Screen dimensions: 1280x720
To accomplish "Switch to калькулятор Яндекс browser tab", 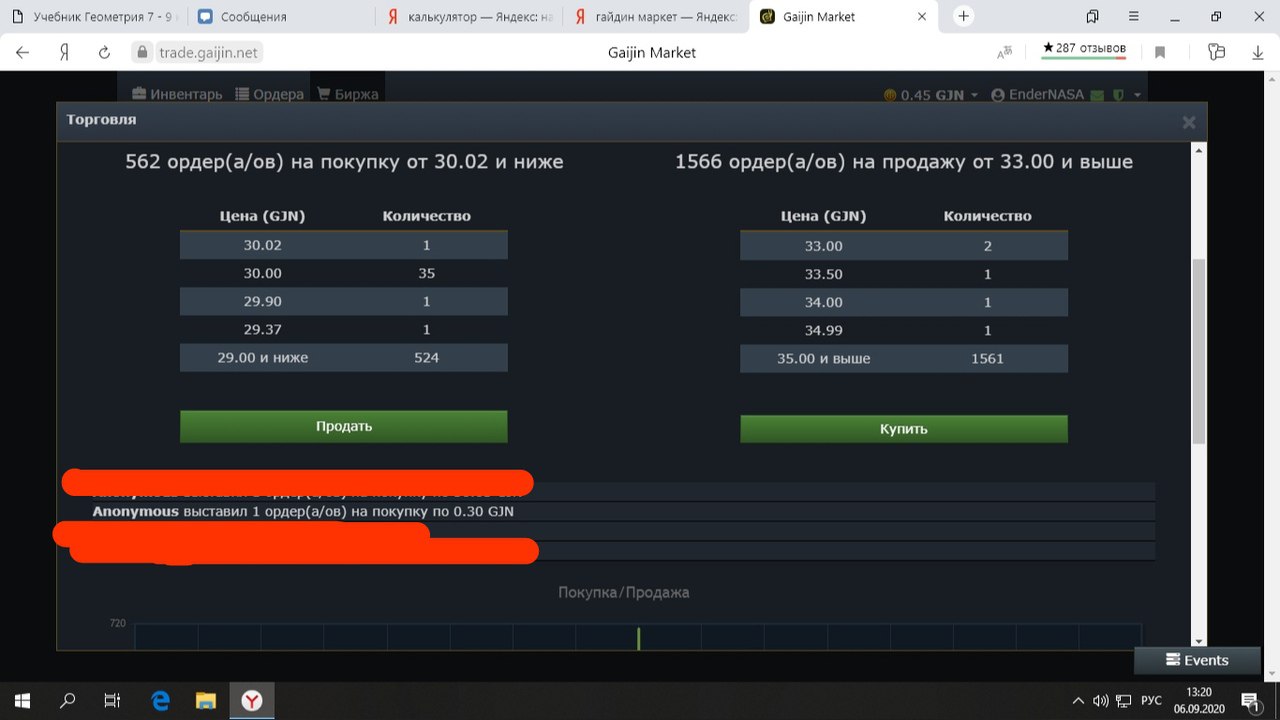I will click(470, 17).
